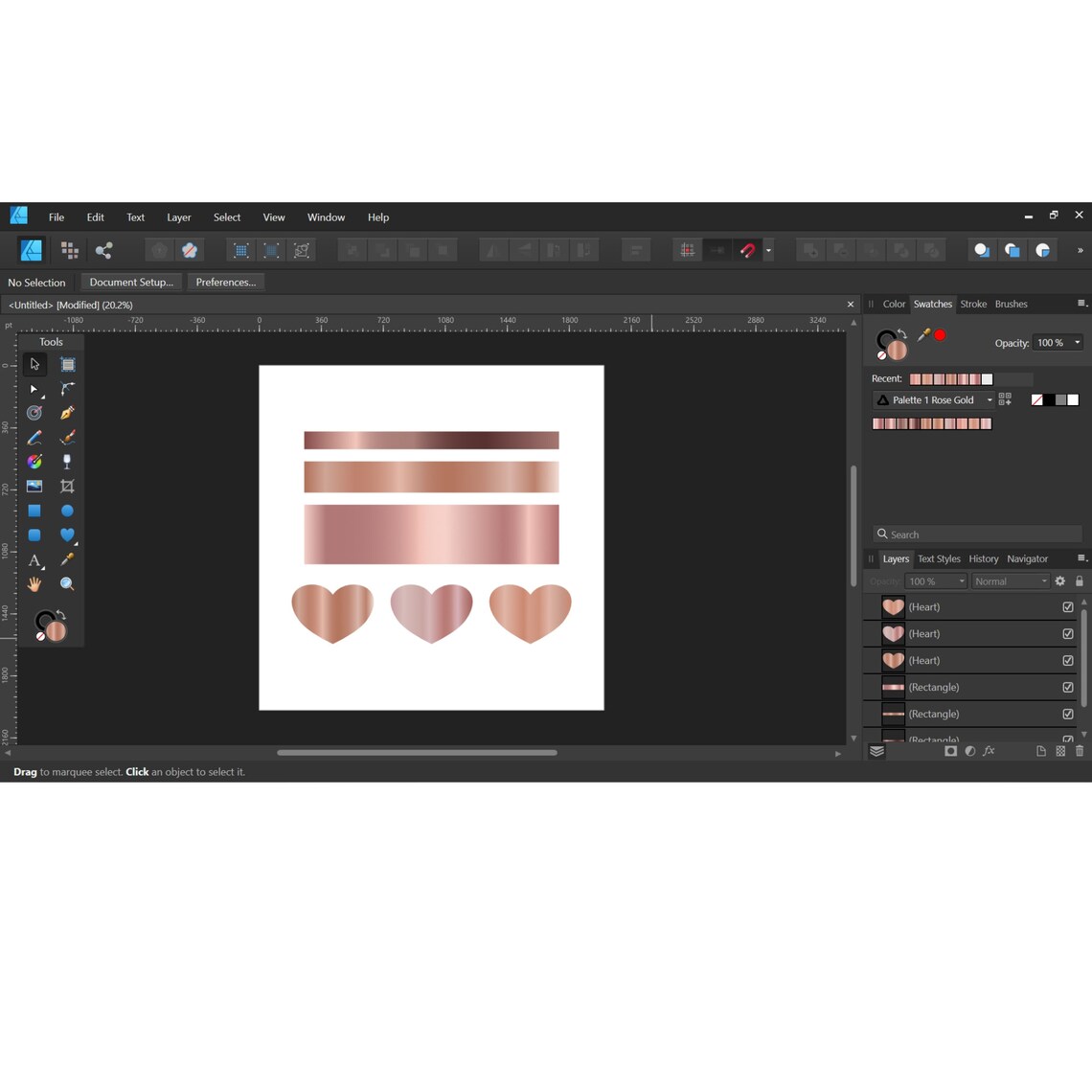Select the Zoom magnifier tool

[68, 584]
